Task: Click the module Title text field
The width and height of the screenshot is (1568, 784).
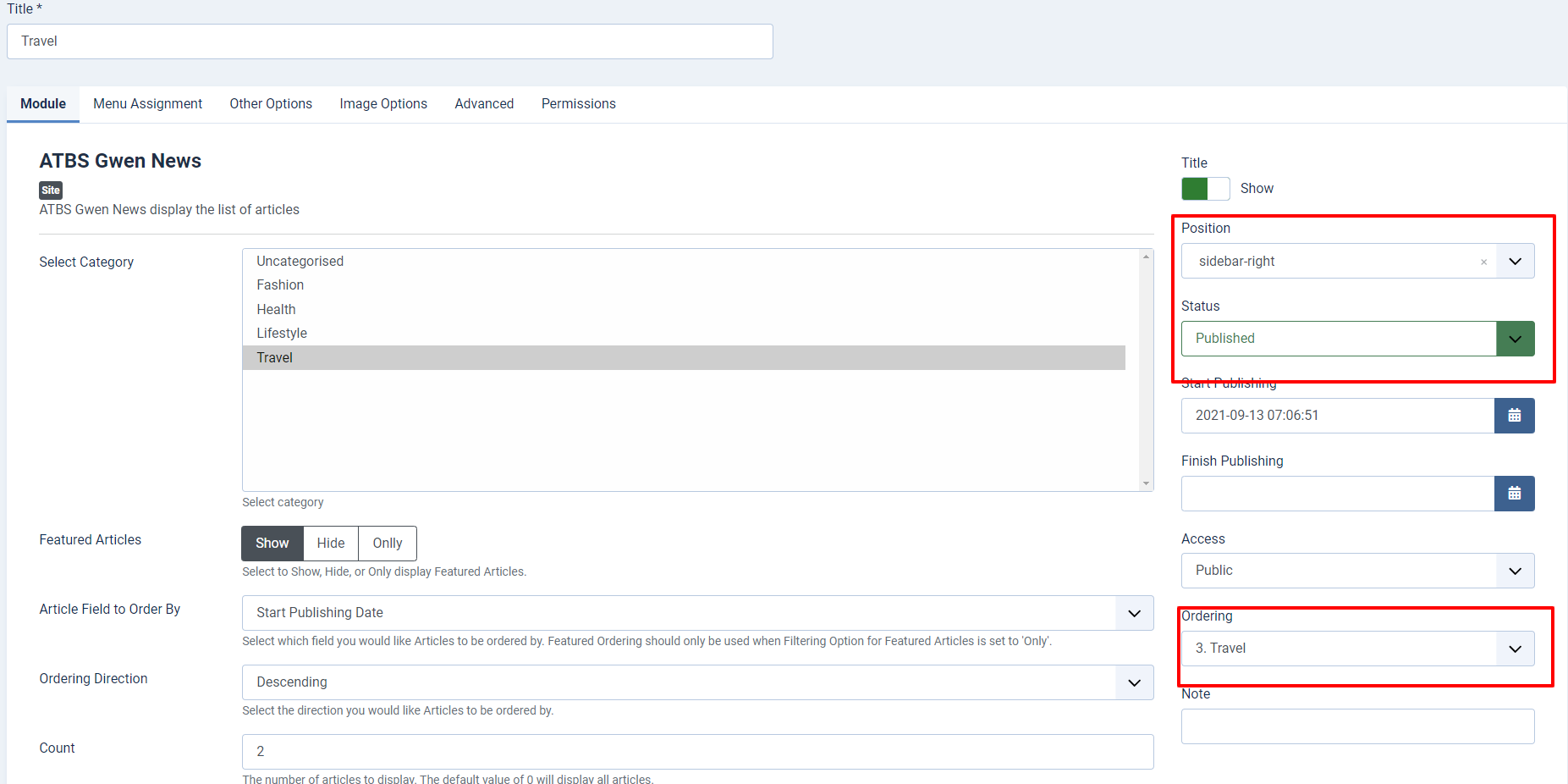Action: [389, 41]
